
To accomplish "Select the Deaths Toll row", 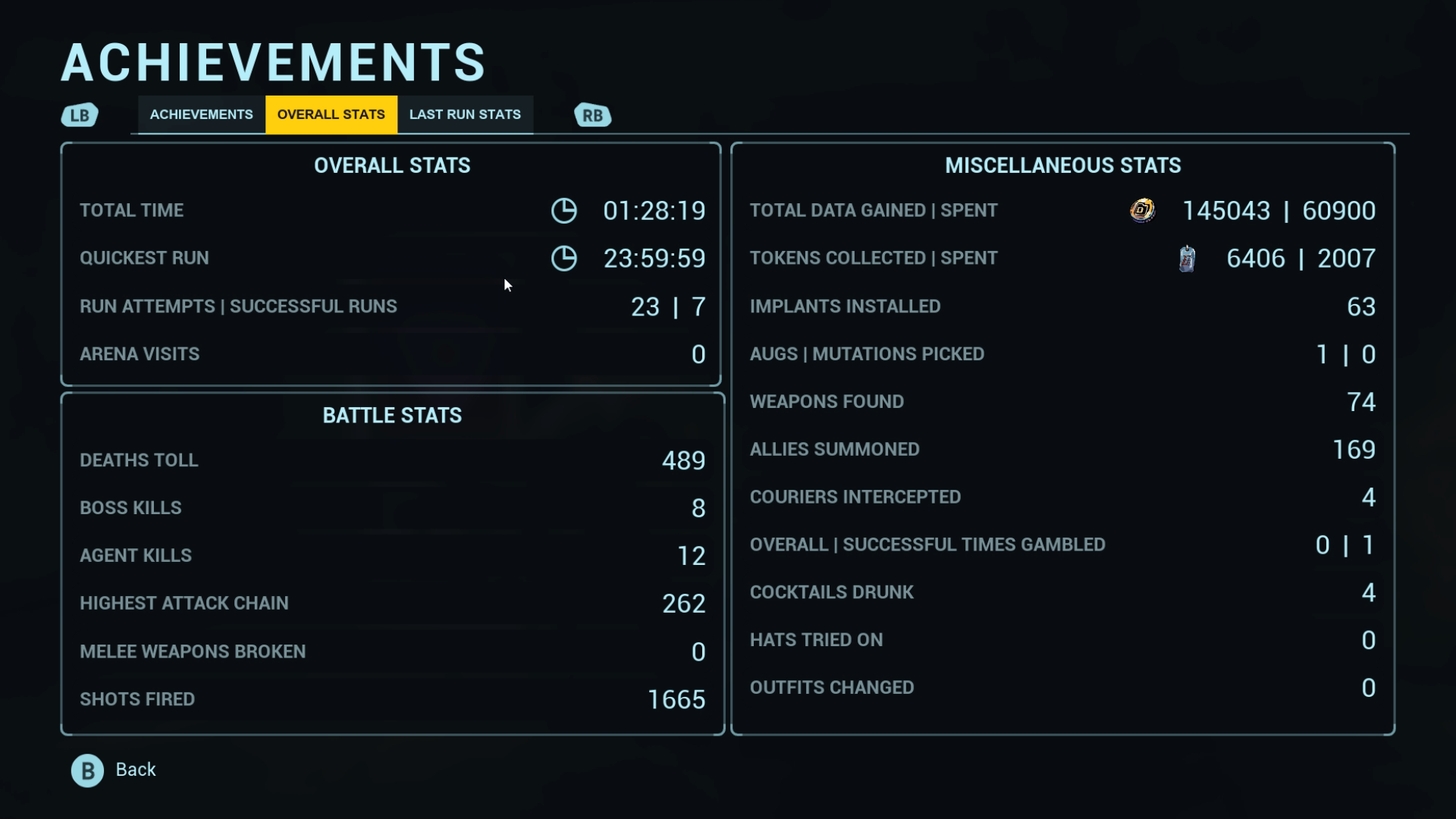I will tap(392, 460).
